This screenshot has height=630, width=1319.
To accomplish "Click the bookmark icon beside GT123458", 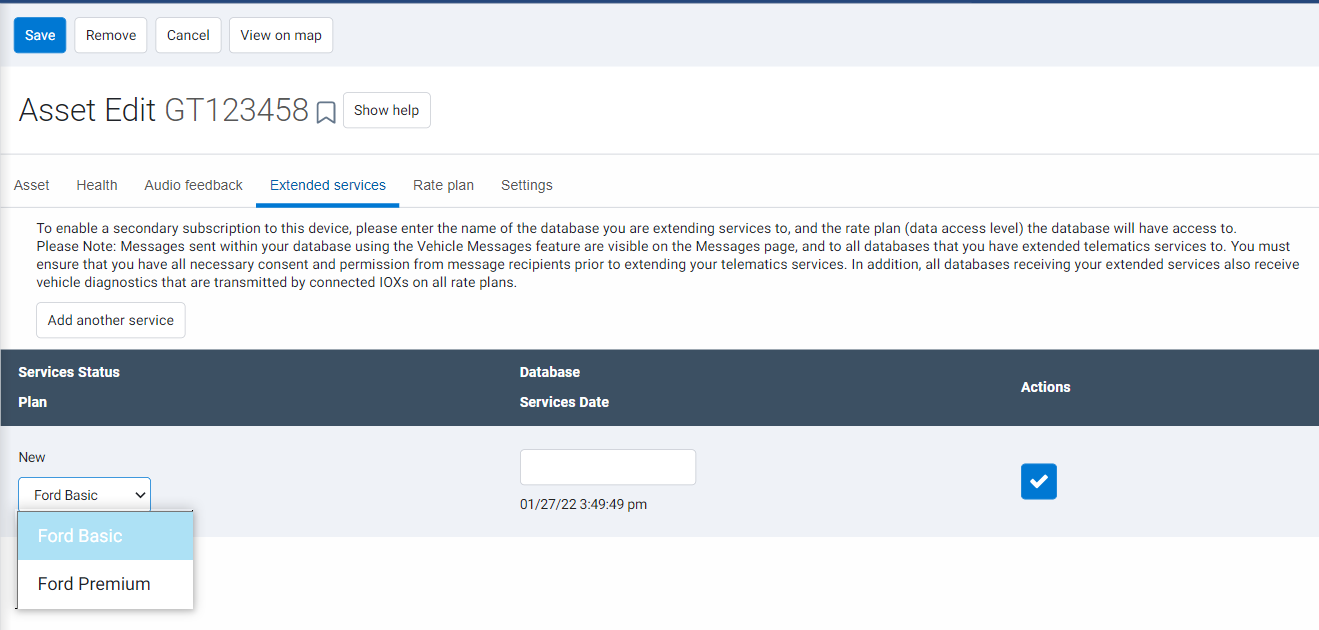I will [x=326, y=112].
